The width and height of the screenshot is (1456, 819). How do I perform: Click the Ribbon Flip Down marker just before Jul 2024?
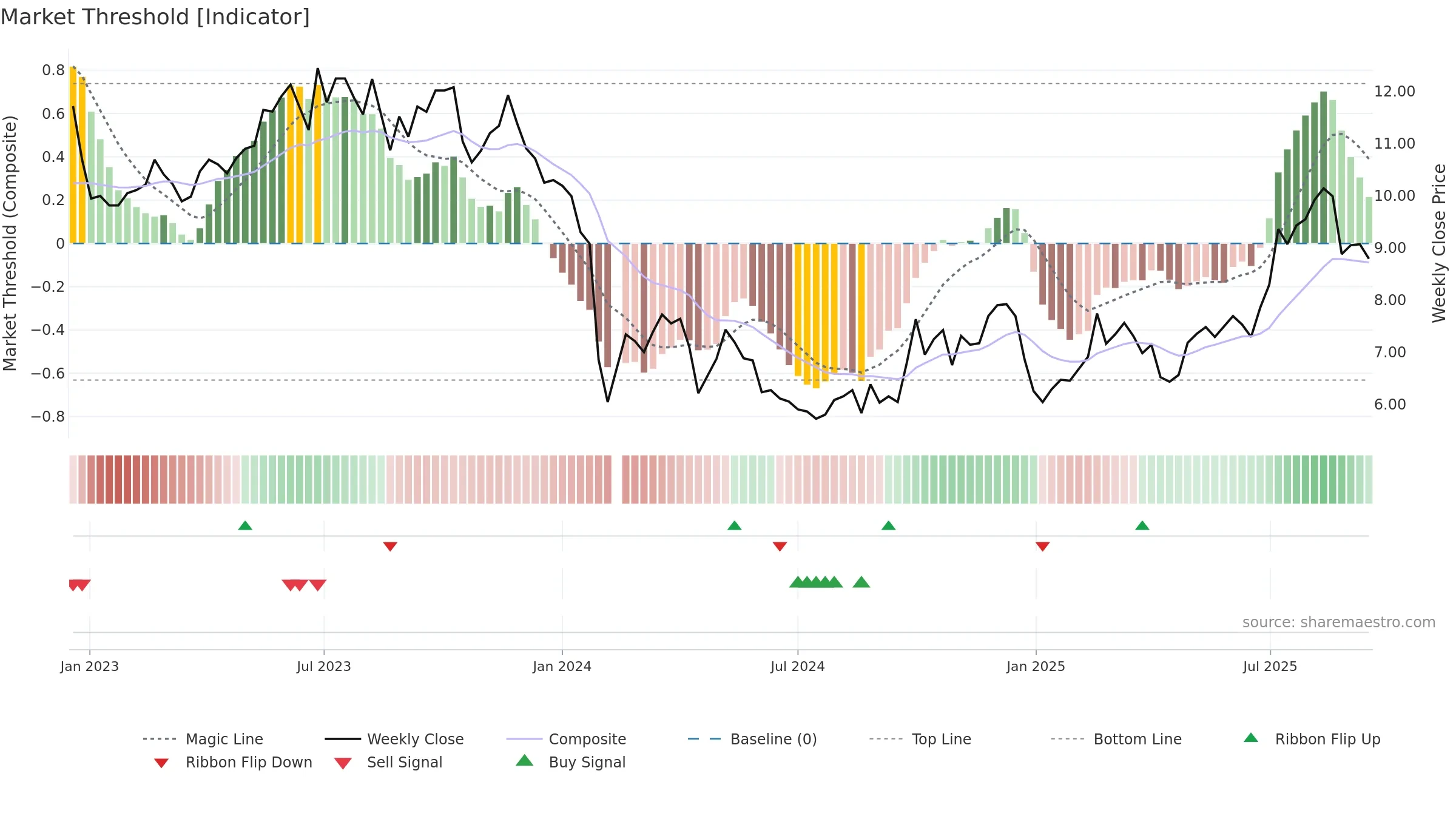pyautogui.click(x=780, y=547)
